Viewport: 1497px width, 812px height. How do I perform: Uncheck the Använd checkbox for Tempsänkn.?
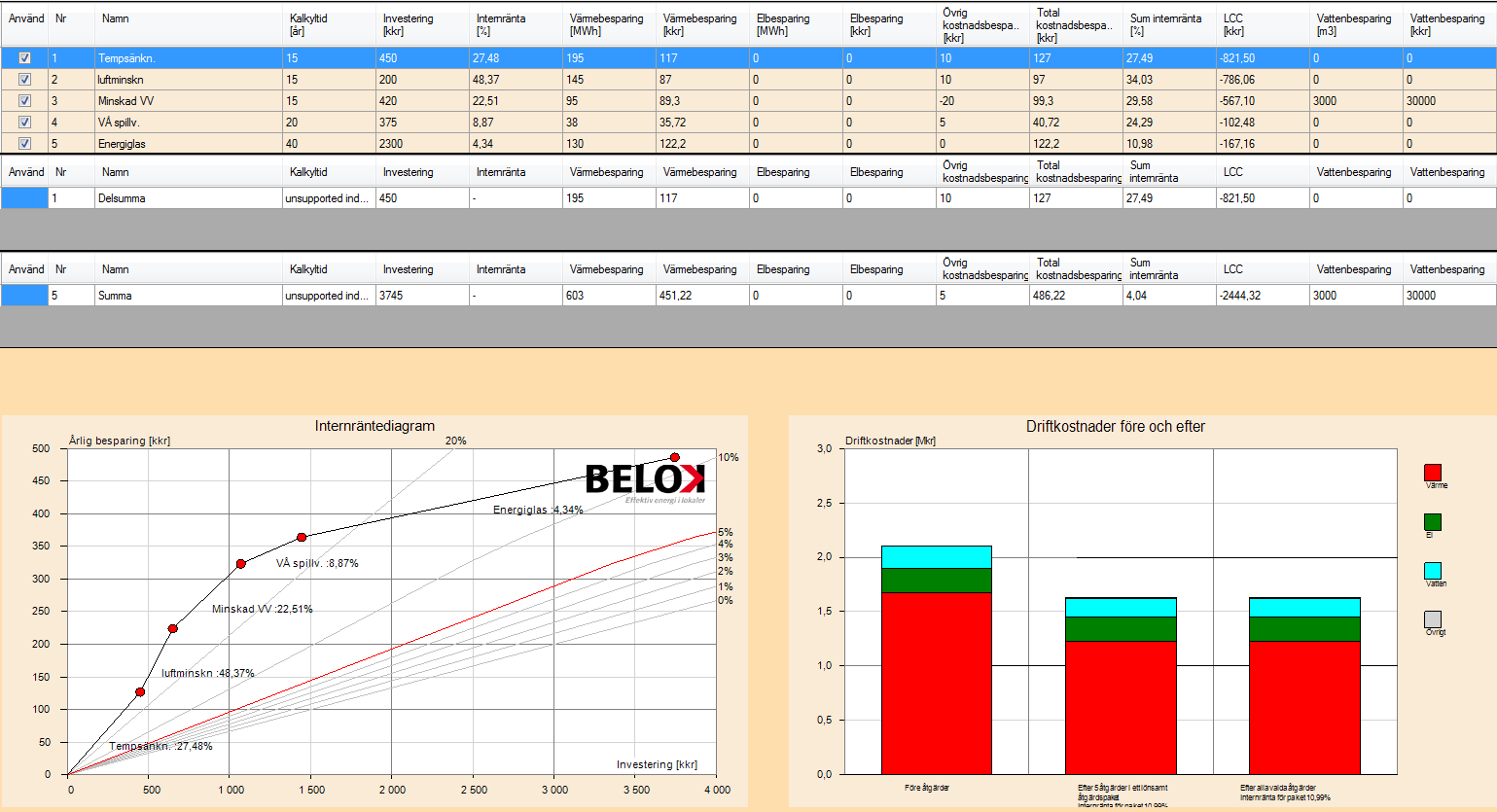24,58
